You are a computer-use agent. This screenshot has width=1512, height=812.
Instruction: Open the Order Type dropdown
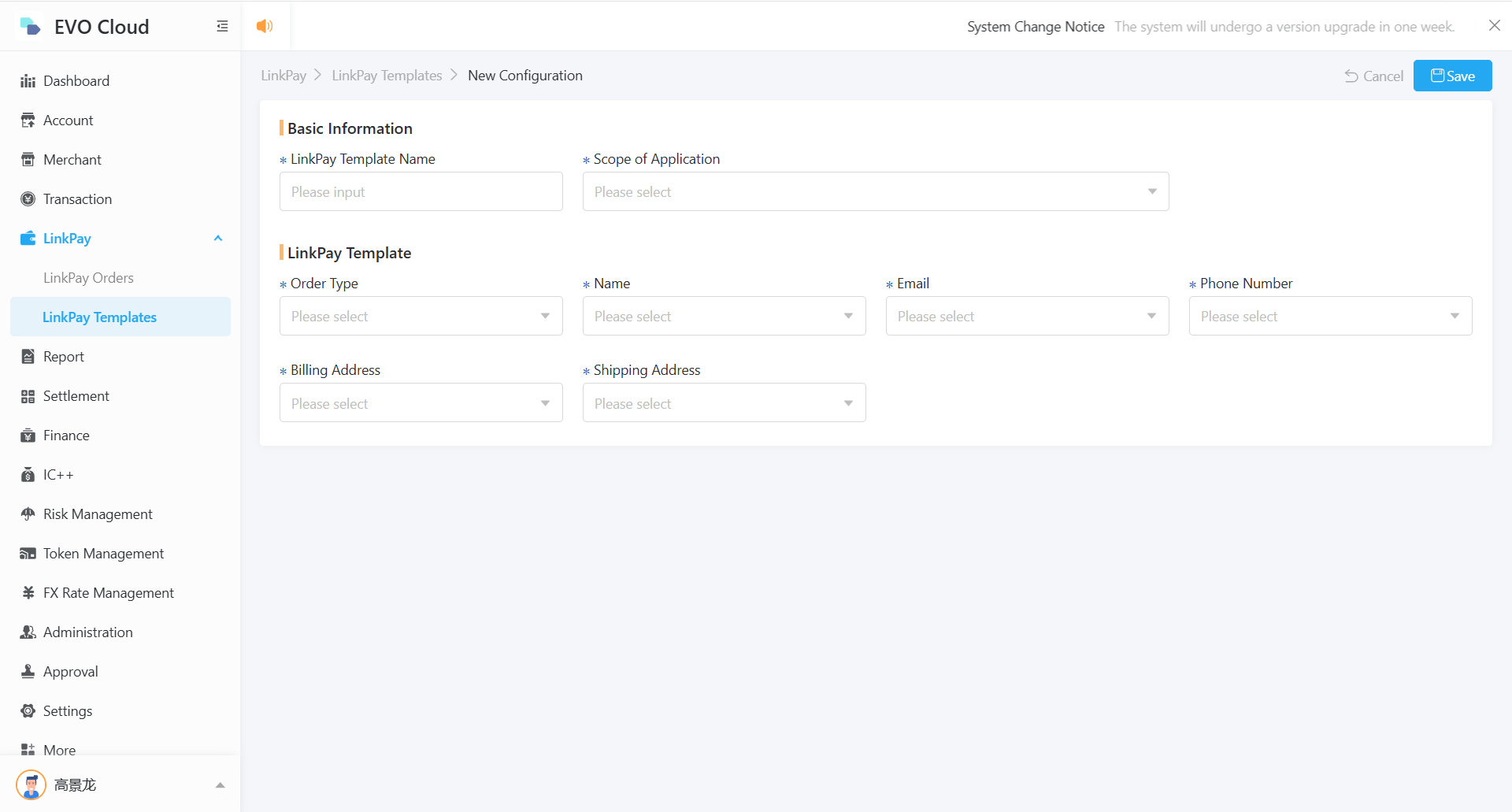click(x=421, y=316)
